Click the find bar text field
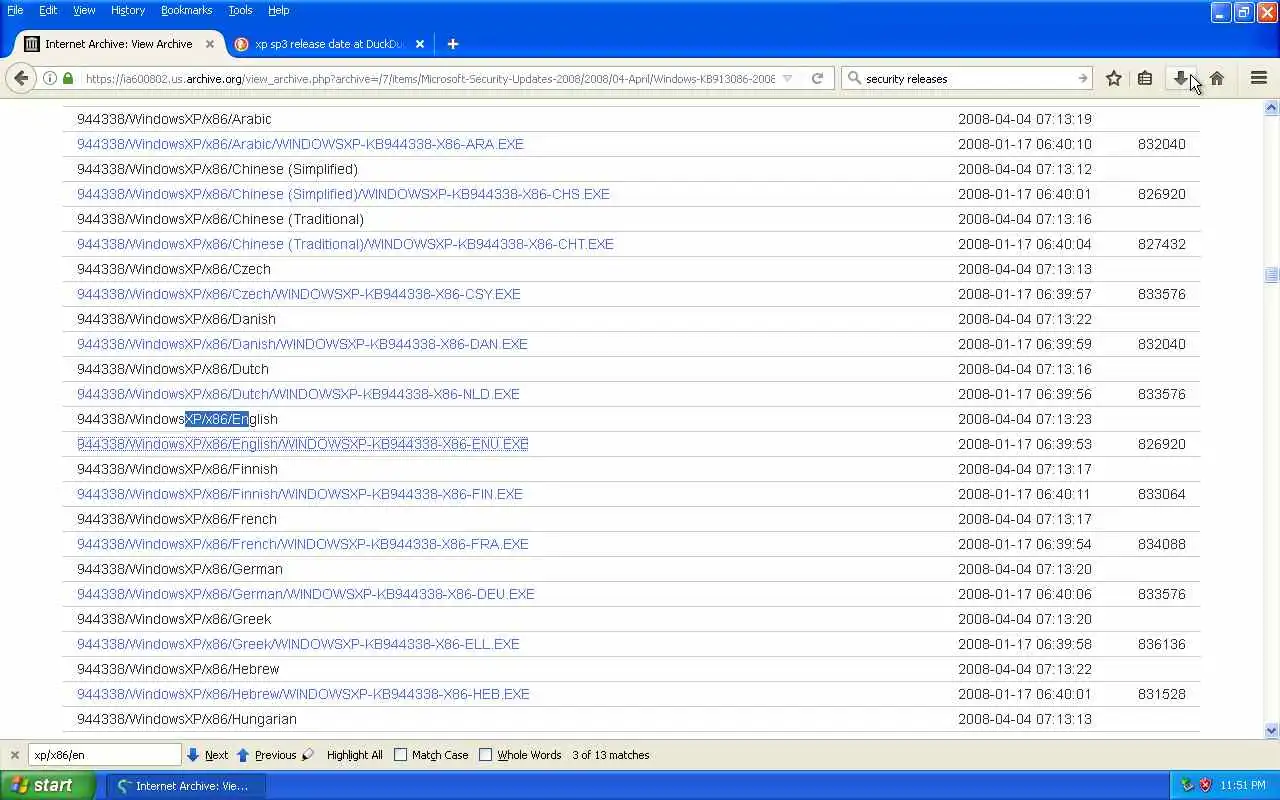The width and height of the screenshot is (1280, 800). (104, 755)
